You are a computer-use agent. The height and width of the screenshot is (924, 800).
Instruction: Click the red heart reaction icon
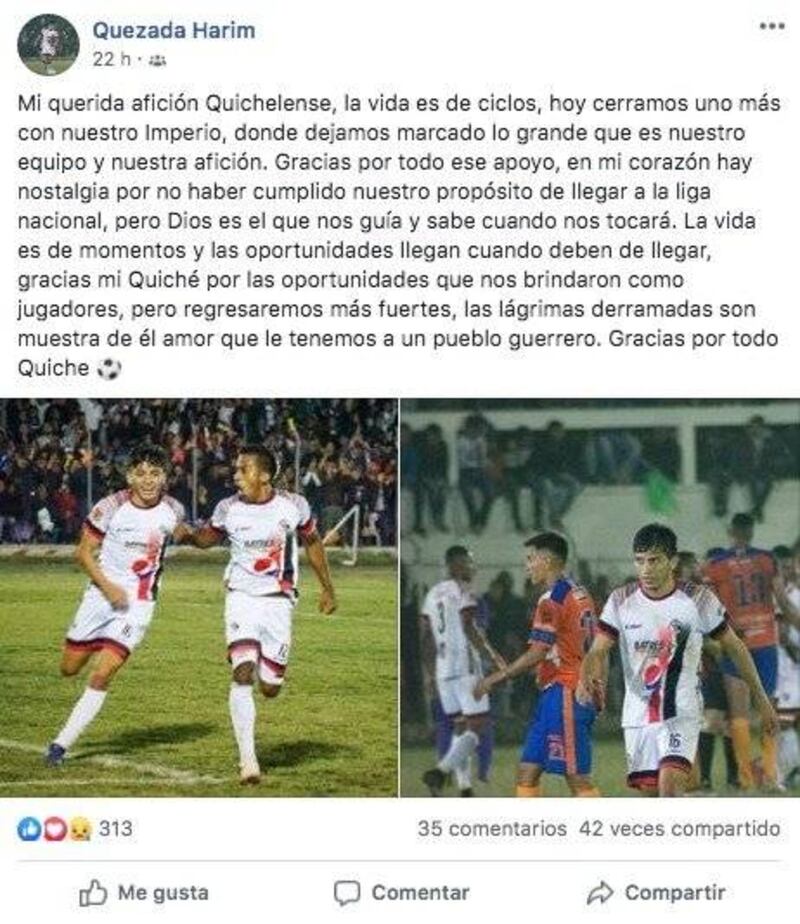(54, 829)
